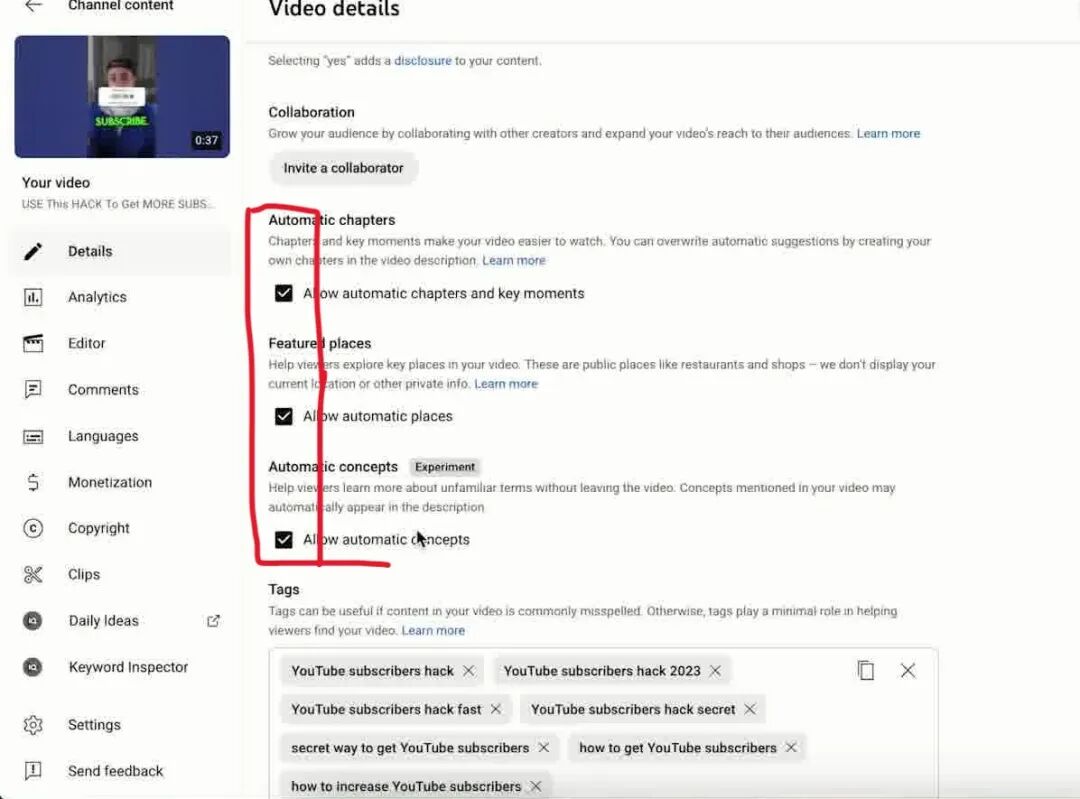This screenshot has width=1080, height=799.
Task: Open the Daily Ideas tool
Action: pos(103,620)
